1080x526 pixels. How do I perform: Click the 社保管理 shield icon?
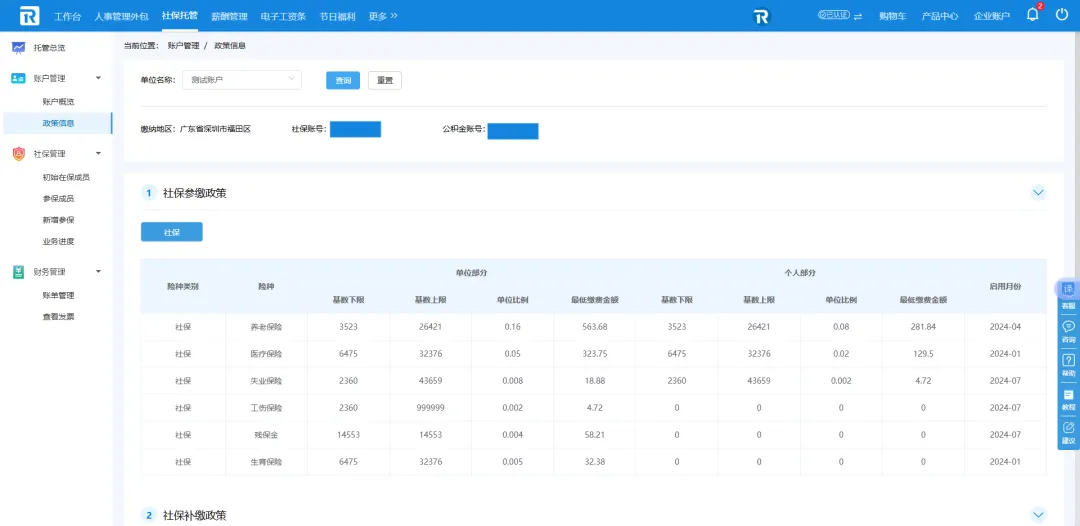[x=19, y=154]
